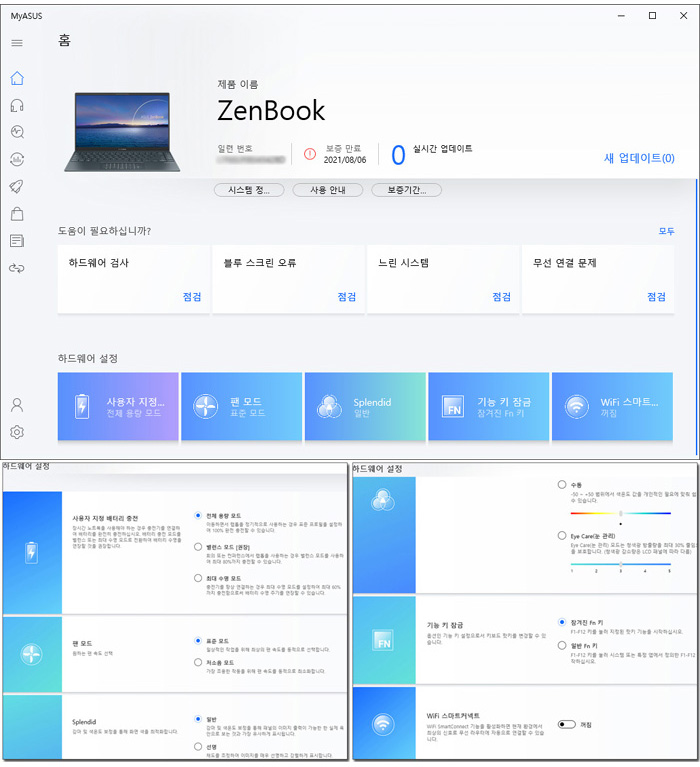700x767 pixels.
Task: Click the 도움이 필요하십니까? heading
Action: coord(104,231)
